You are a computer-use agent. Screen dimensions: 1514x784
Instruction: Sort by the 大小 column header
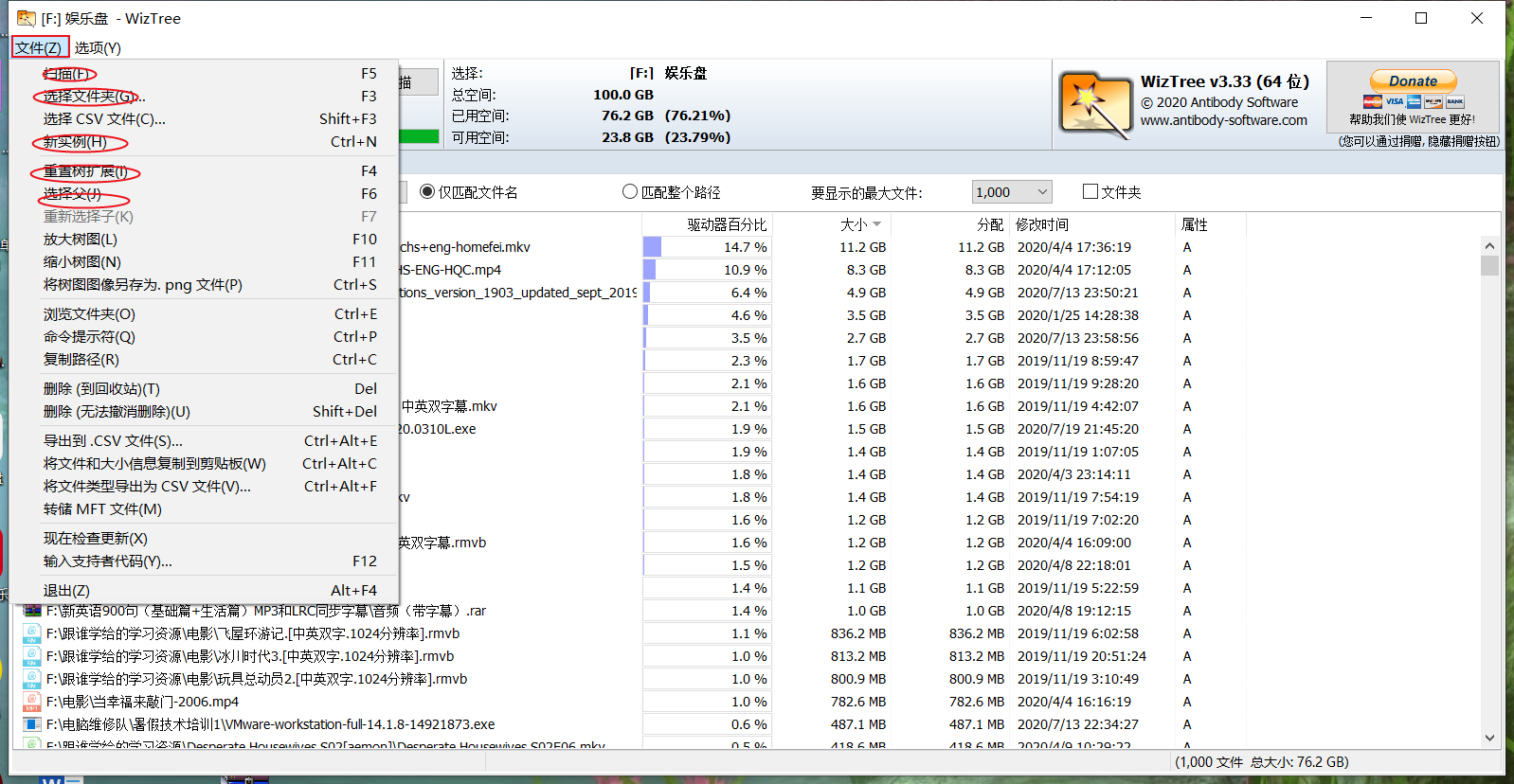pos(833,224)
